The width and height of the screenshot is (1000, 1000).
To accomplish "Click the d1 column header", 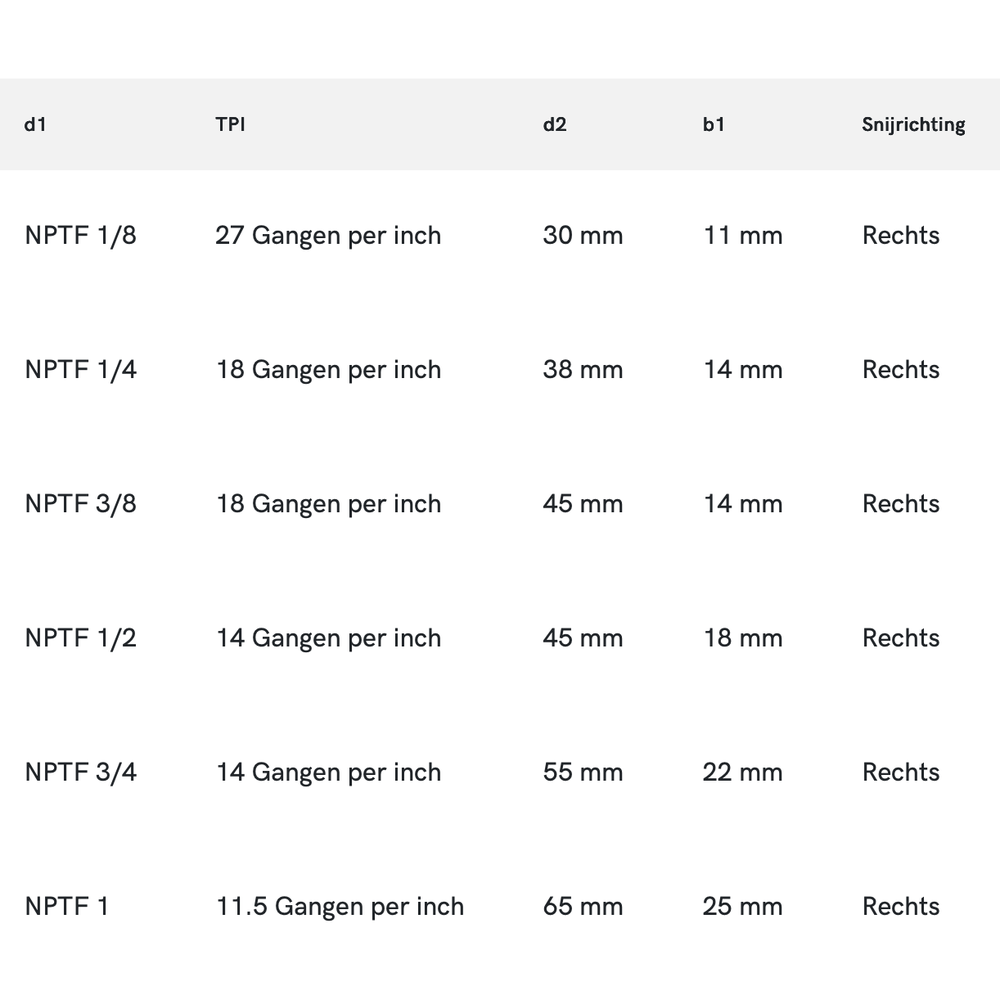I will coord(35,125).
